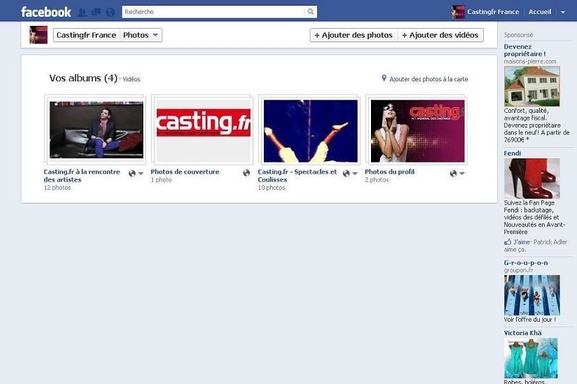Click the Facebook logo

(x=46, y=12)
